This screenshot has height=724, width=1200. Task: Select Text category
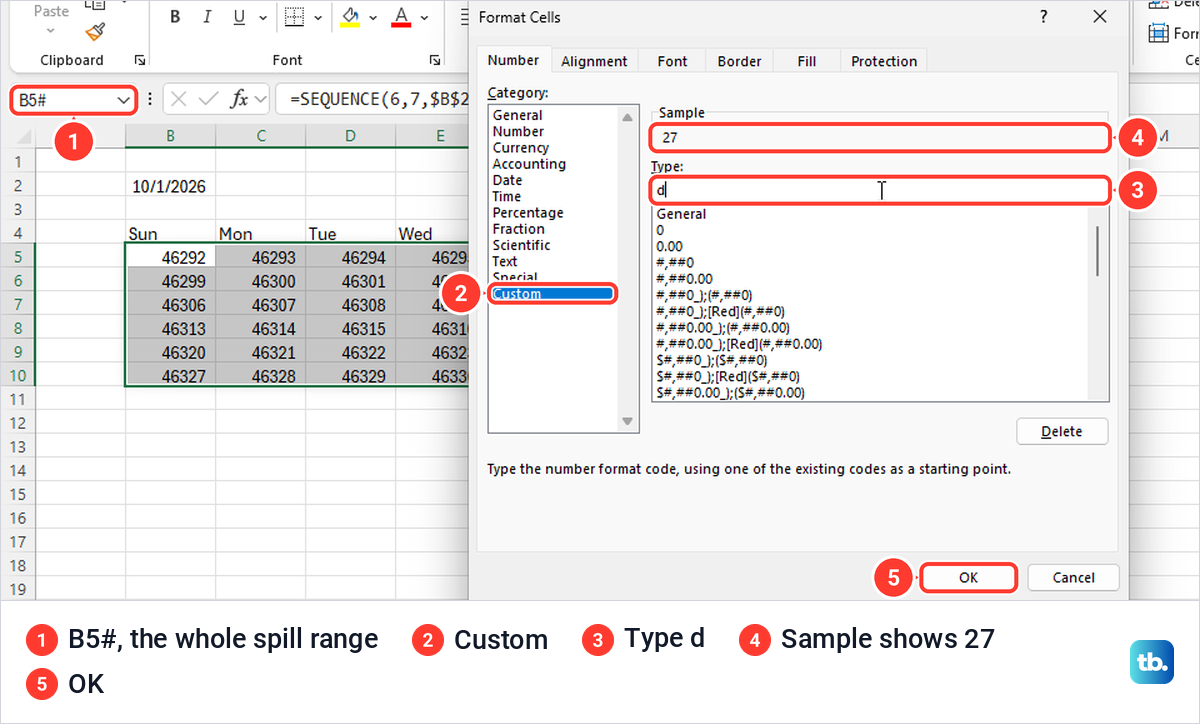pyautogui.click(x=505, y=261)
